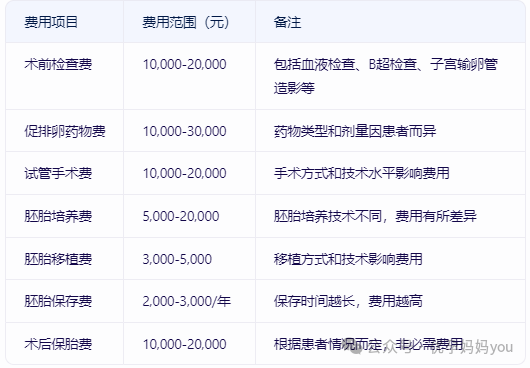Click the 费用项目 column header
The height and width of the screenshot is (368, 530).
(51, 22)
